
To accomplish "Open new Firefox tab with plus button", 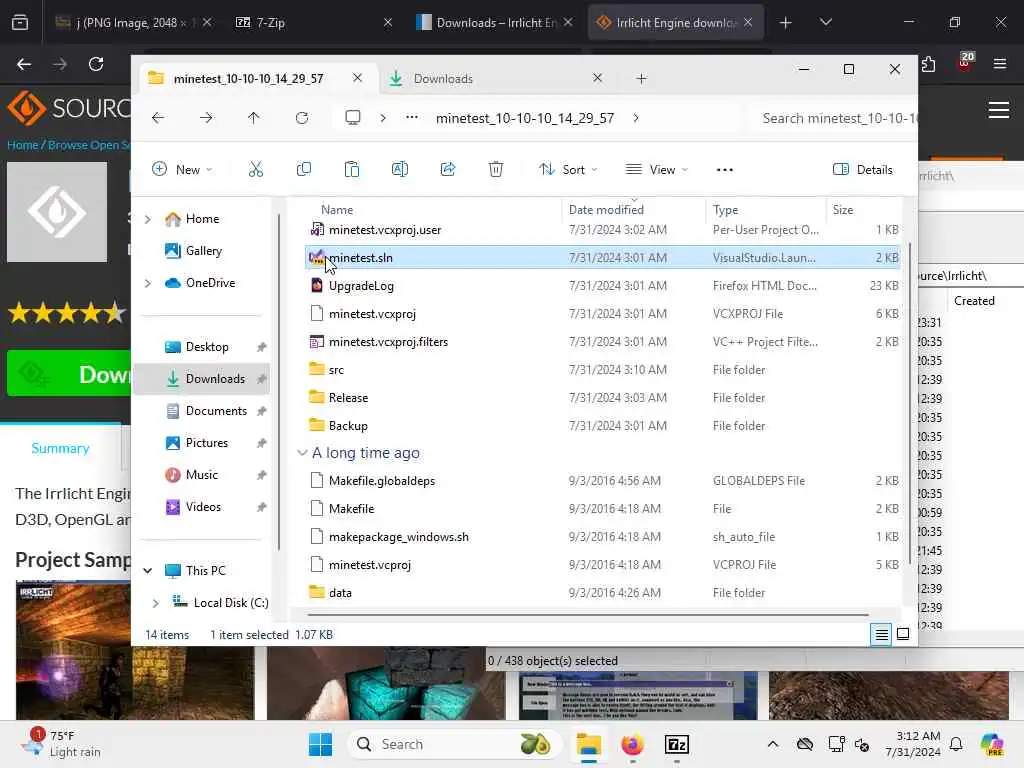I will click(x=786, y=22).
